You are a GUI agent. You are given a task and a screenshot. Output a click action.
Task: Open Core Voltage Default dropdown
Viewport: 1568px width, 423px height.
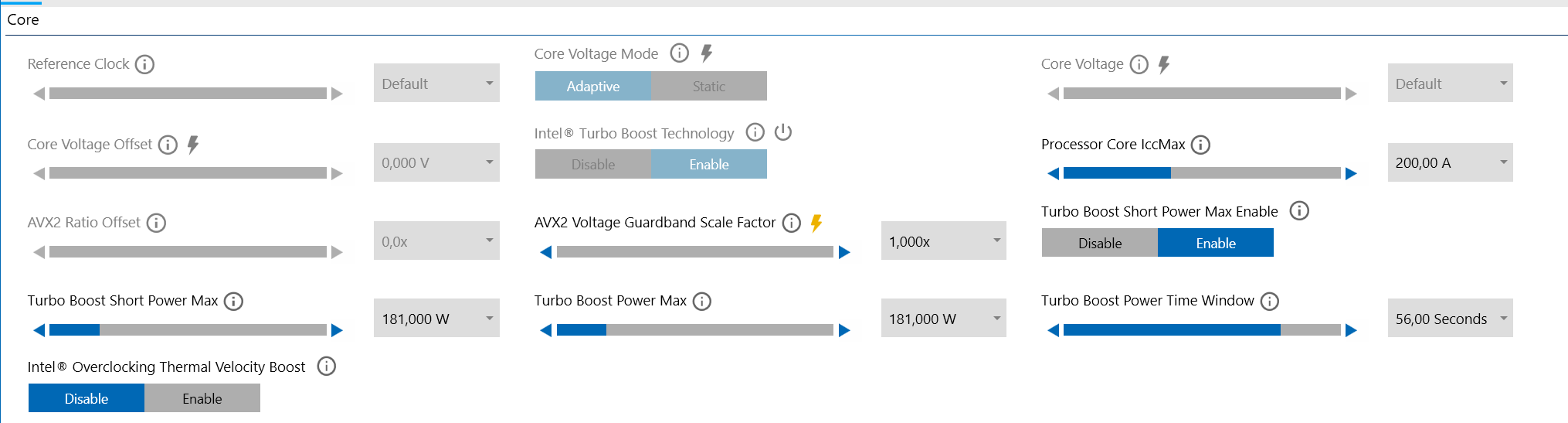point(1451,83)
